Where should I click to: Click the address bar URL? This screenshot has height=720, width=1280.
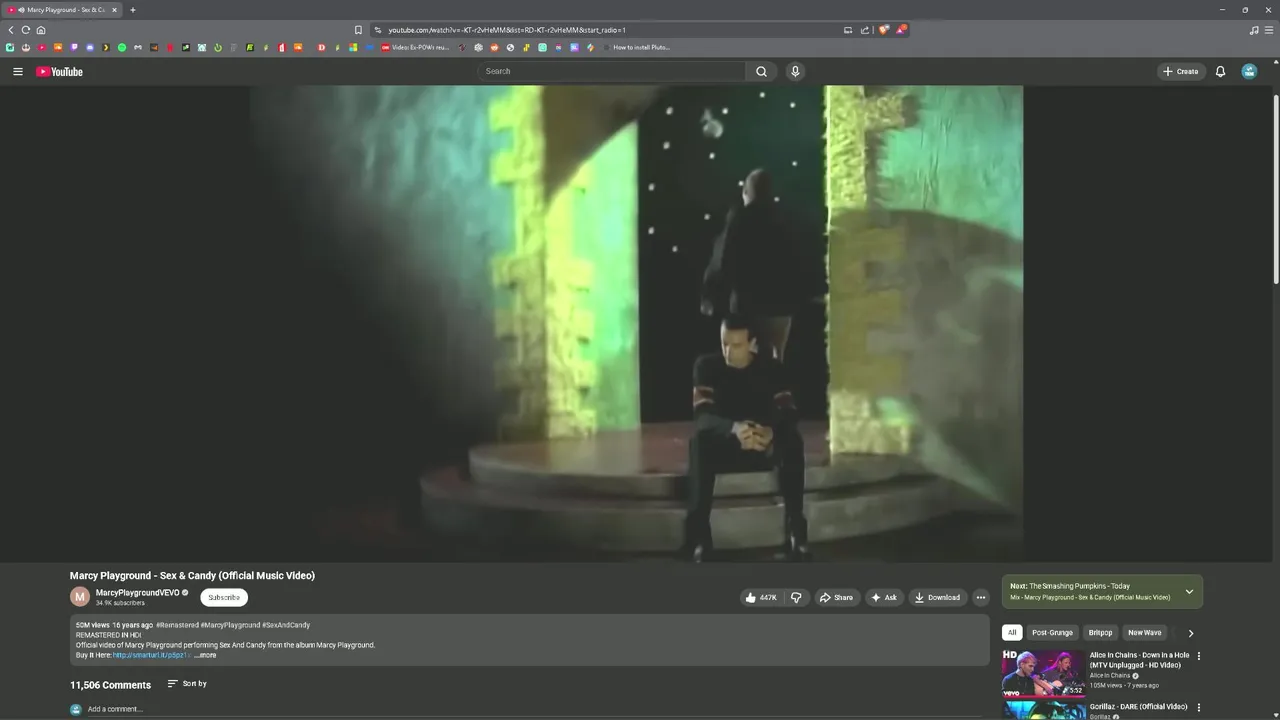(x=507, y=30)
